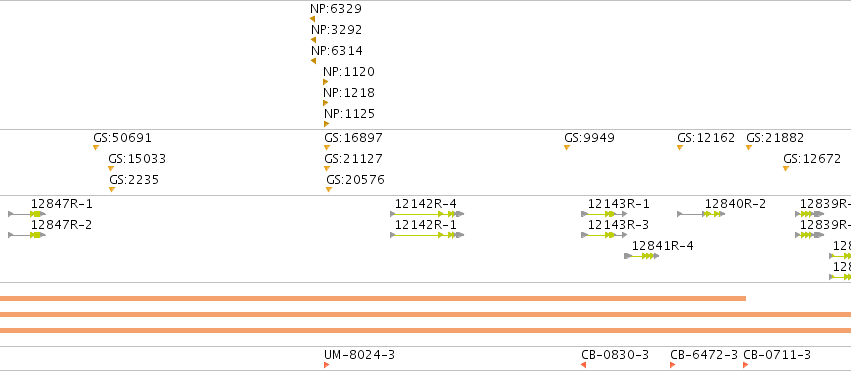Click the 12847R-1 label text
Viewport: 851px width, 371px height.
pos(61,204)
